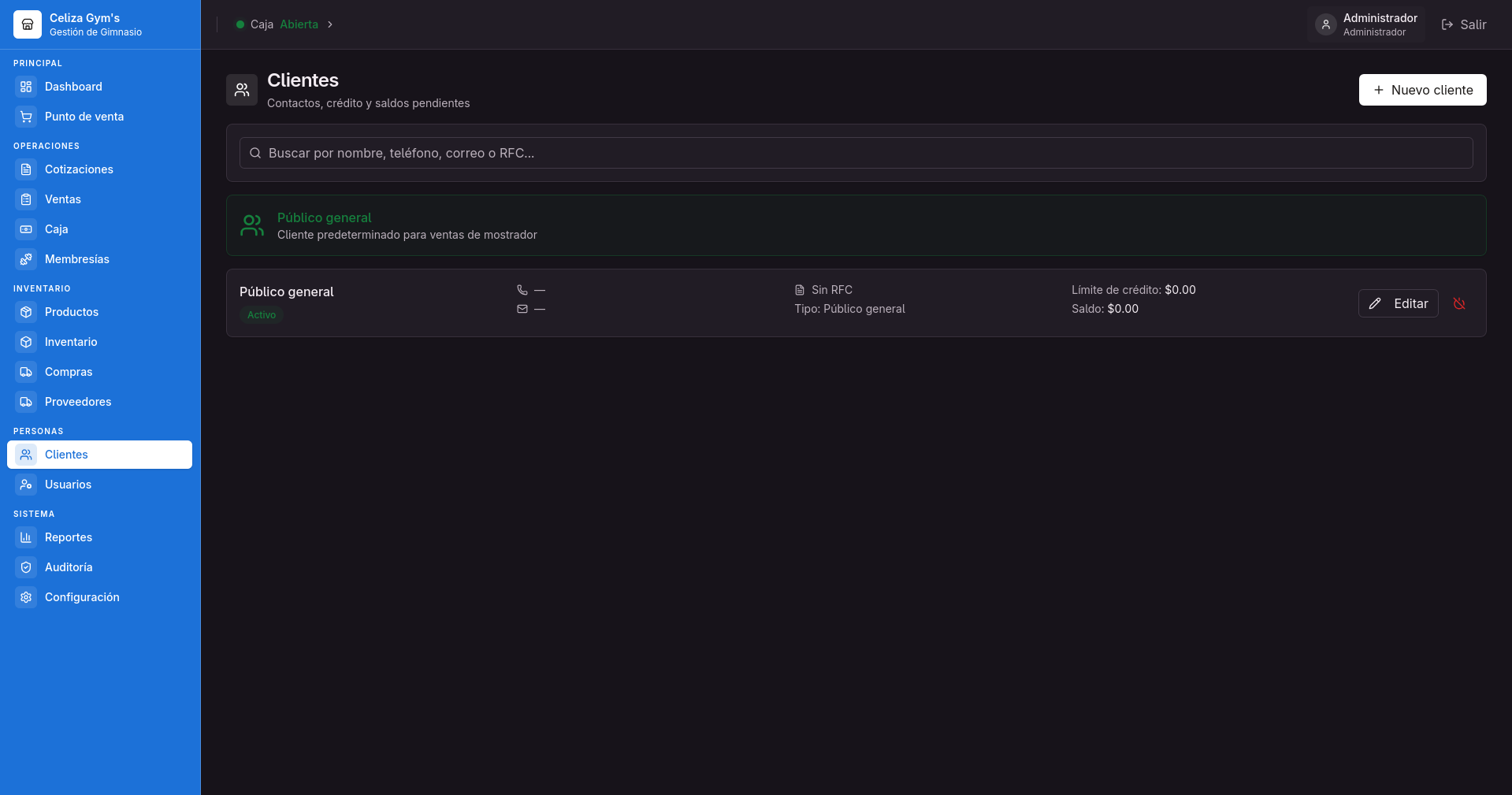Screen dimensions: 1512x795
Task: Click the Nuevo cliente button
Action: pos(1422,90)
